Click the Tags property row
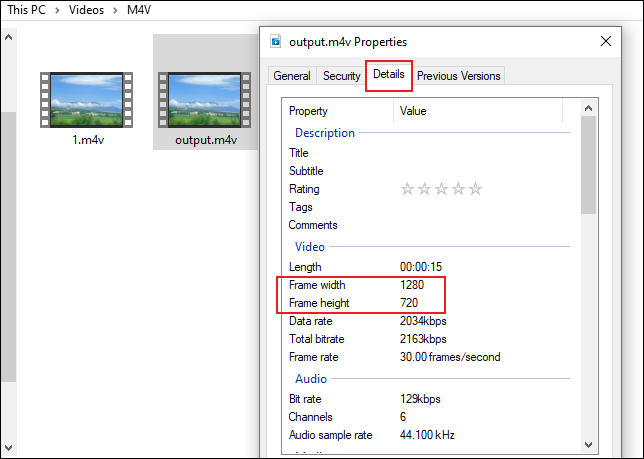644x459 pixels. pos(429,207)
